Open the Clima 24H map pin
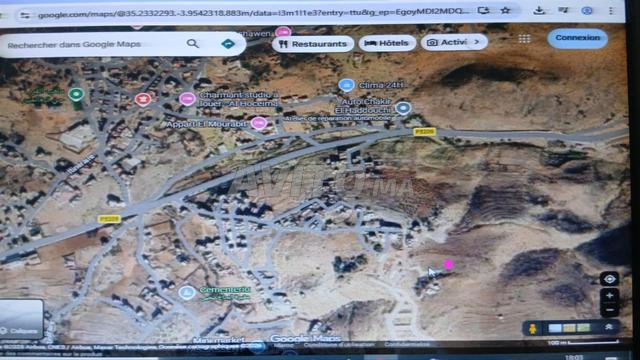 click(x=346, y=85)
